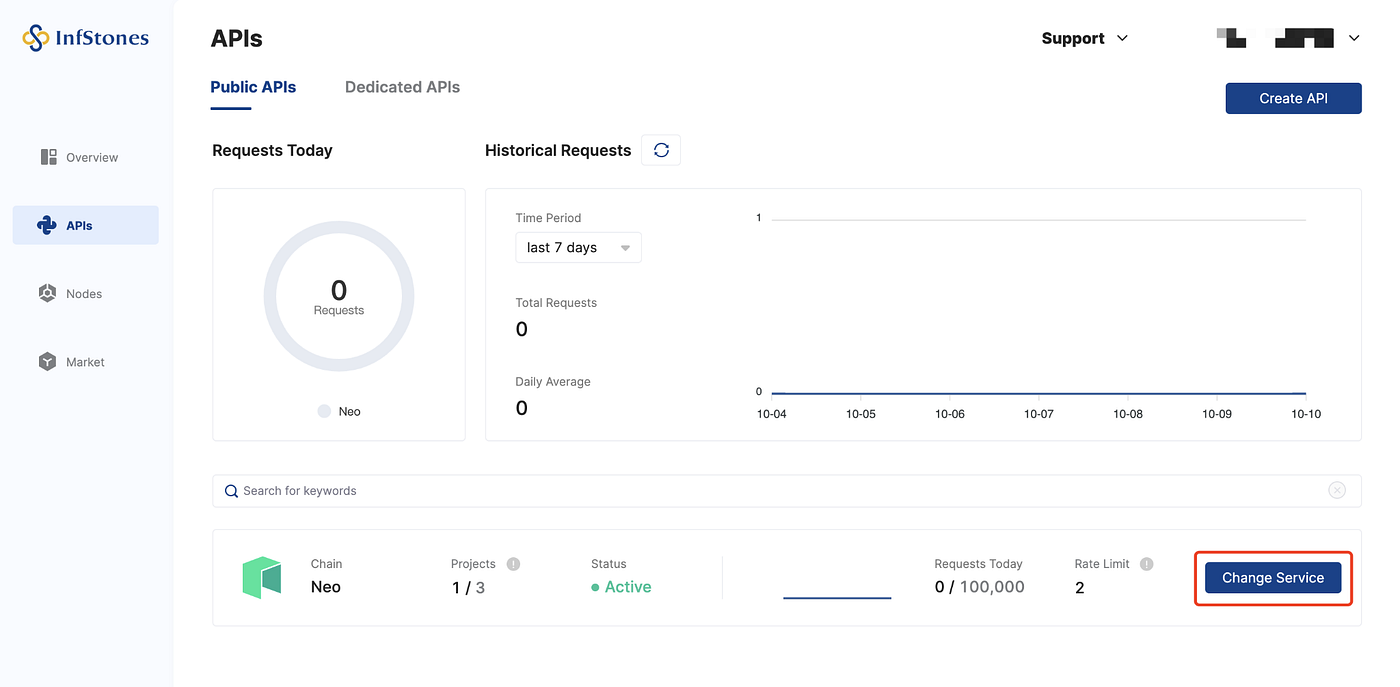The height and width of the screenshot is (687, 1400).
Task: Click the 10-07 axis label
Action: point(1039,414)
